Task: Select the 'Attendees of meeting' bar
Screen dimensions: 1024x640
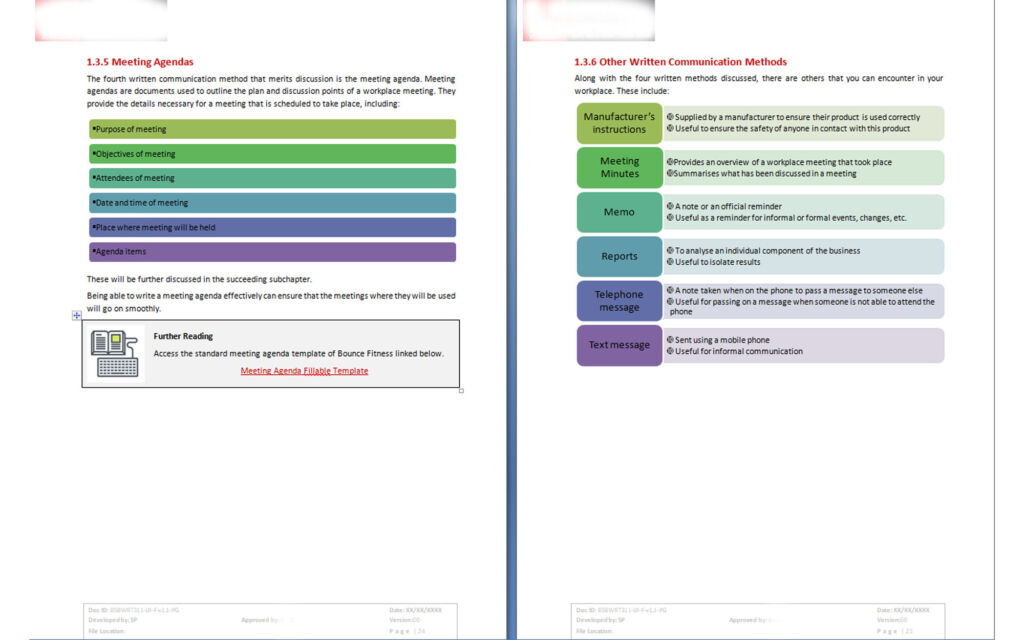Action: coord(272,178)
